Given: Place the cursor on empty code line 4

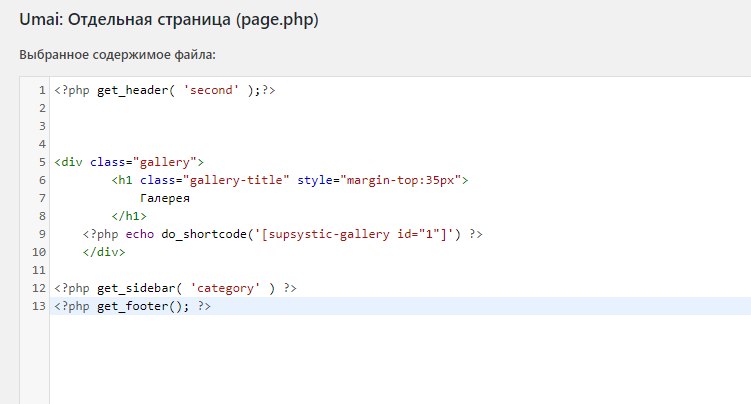Looking at the screenshot, I should (x=400, y=144).
